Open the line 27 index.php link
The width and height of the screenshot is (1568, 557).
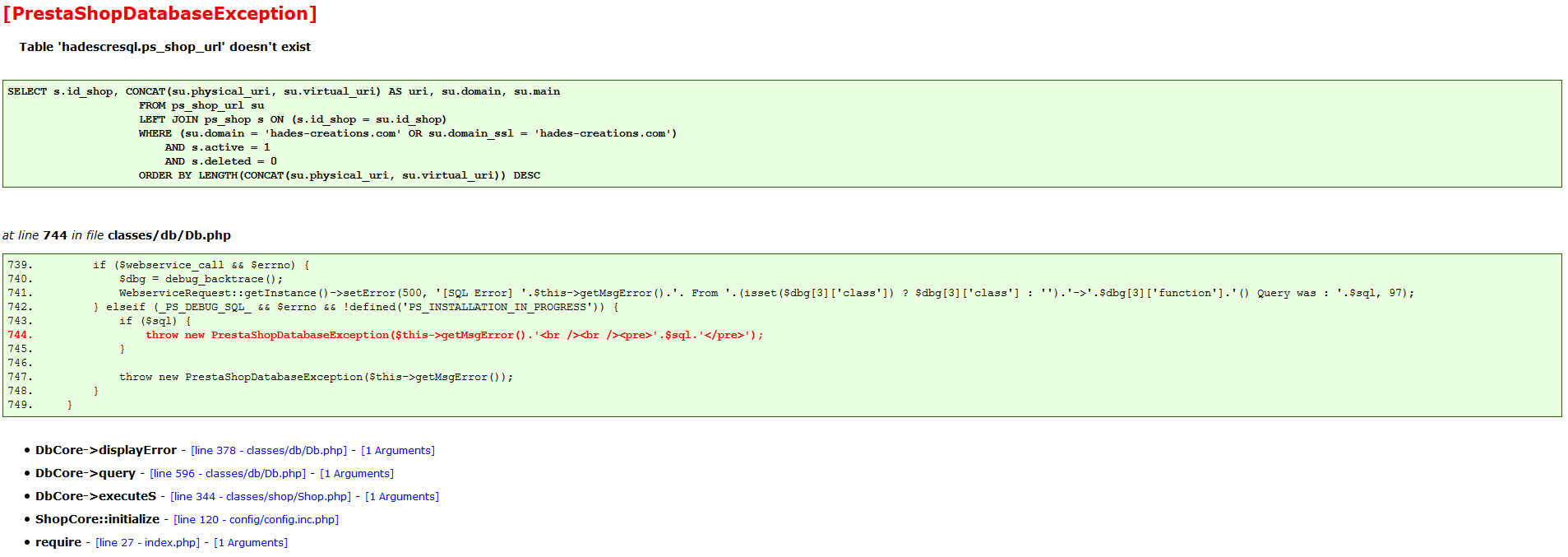[x=148, y=542]
